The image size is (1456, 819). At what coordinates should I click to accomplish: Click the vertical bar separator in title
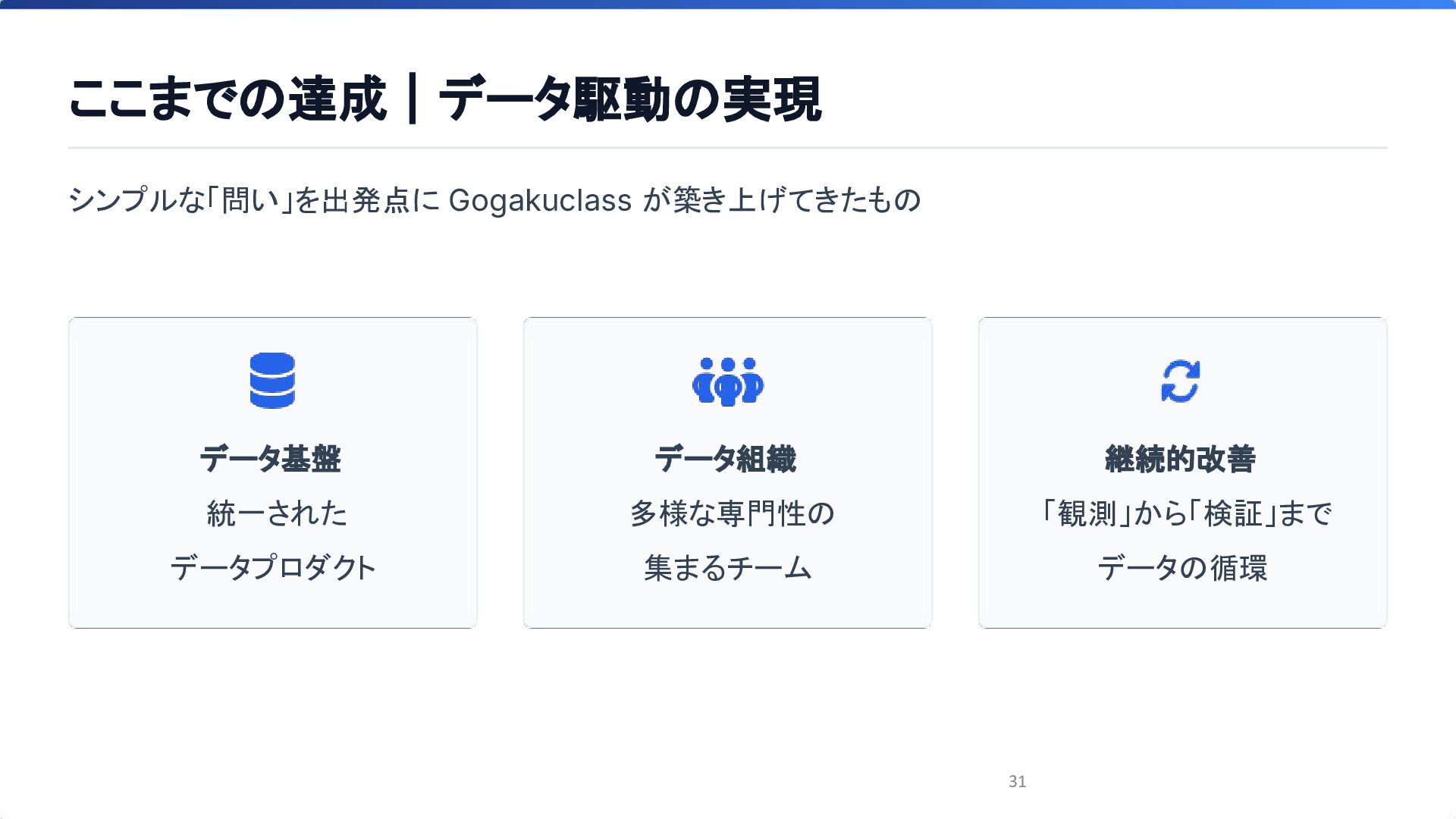pos(412,100)
